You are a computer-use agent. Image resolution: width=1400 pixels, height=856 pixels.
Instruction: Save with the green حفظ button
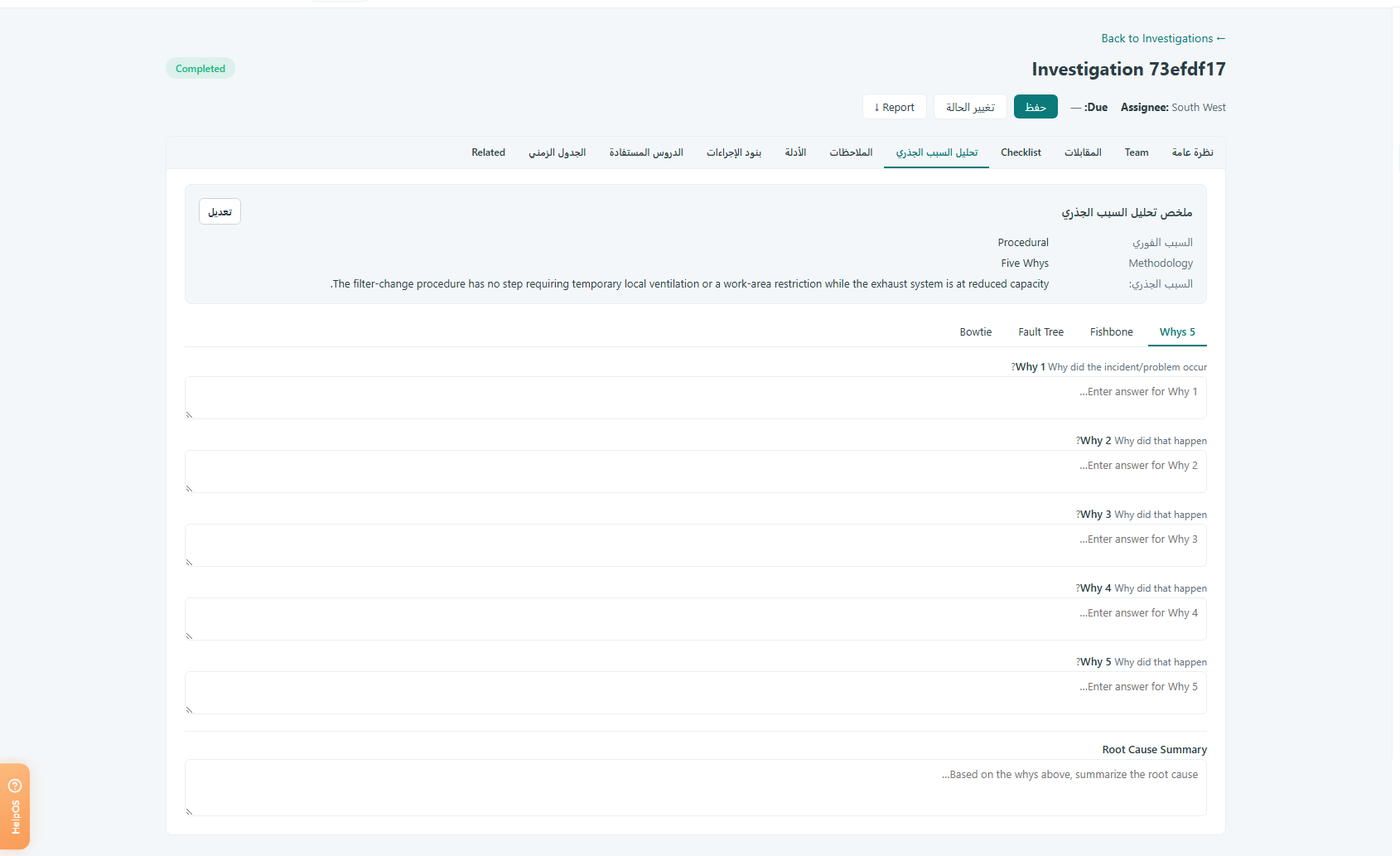point(1036,107)
